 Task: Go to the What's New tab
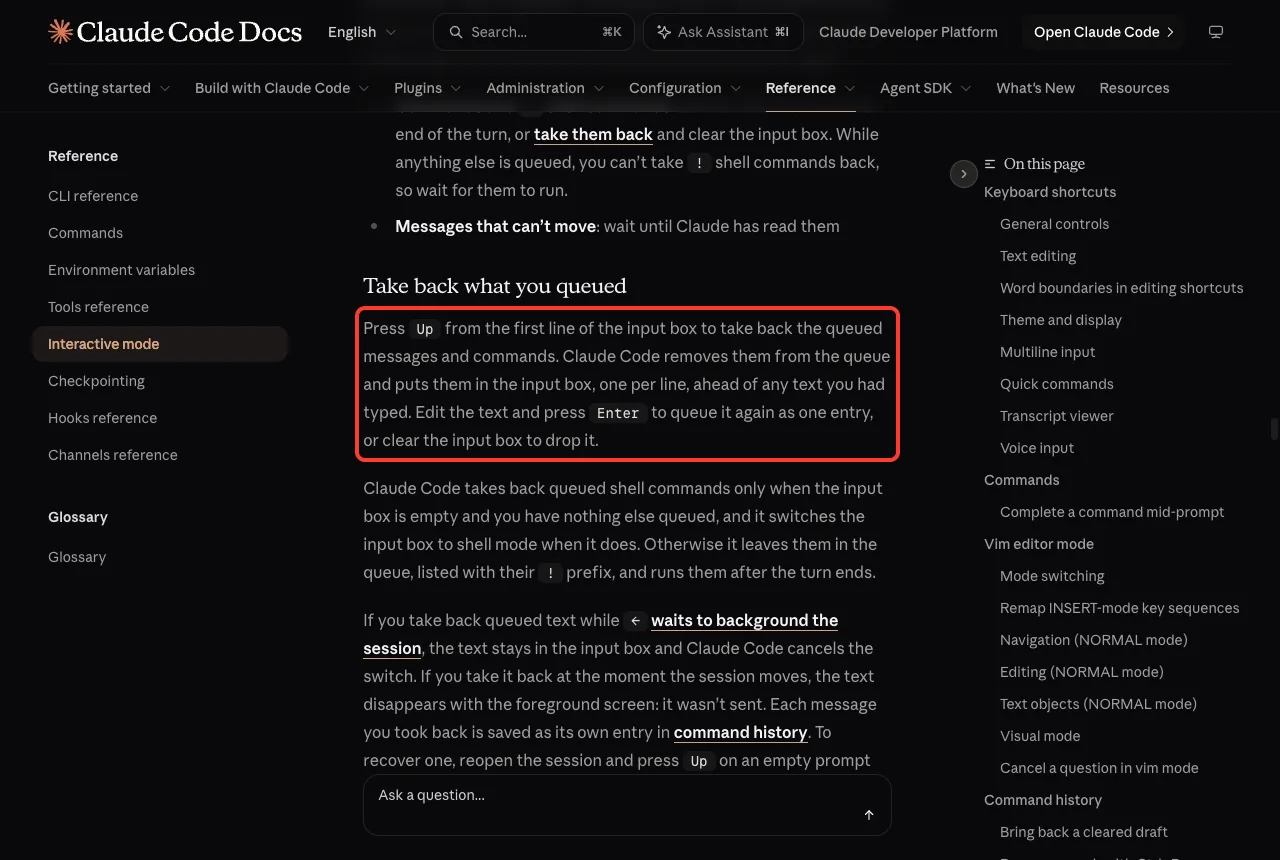[x=1035, y=88]
